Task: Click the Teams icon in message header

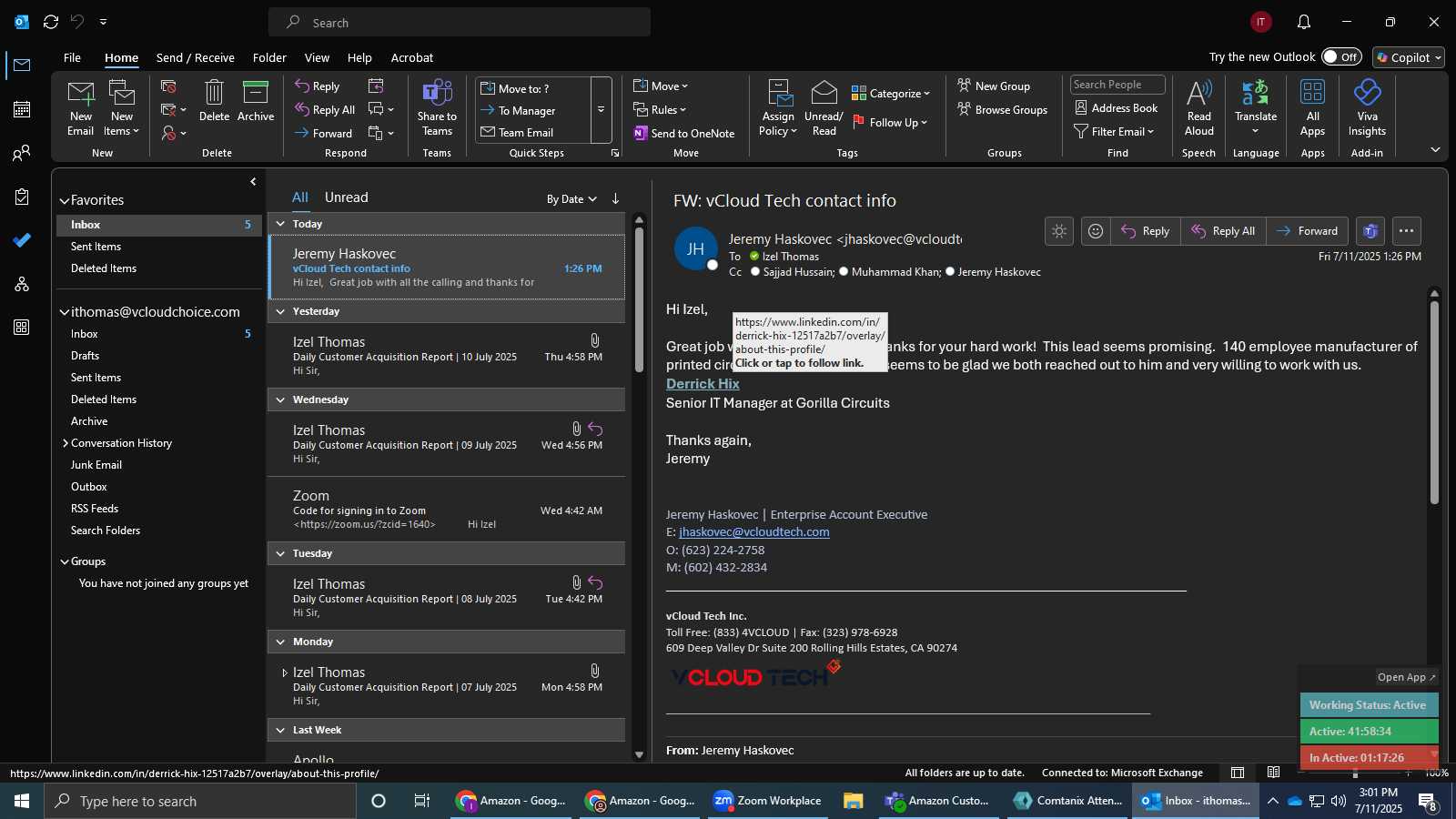Action: [x=1370, y=231]
